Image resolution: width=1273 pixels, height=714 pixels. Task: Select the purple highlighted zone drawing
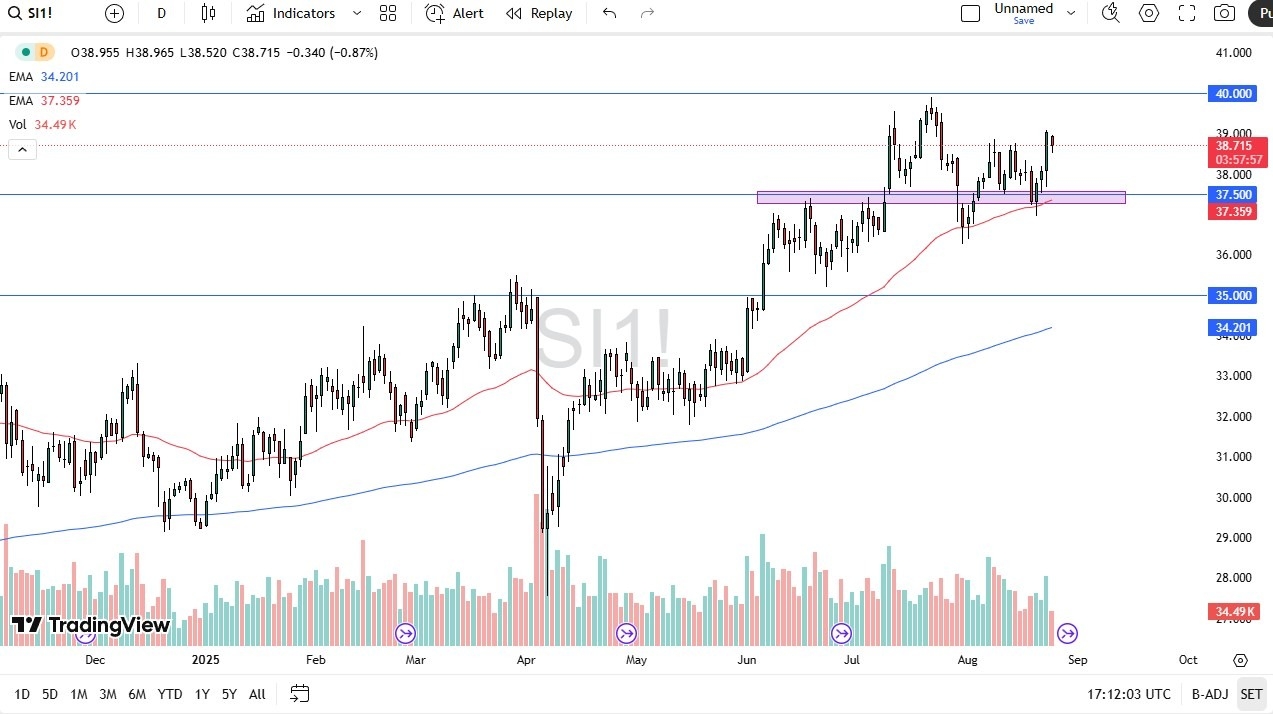(x=940, y=196)
